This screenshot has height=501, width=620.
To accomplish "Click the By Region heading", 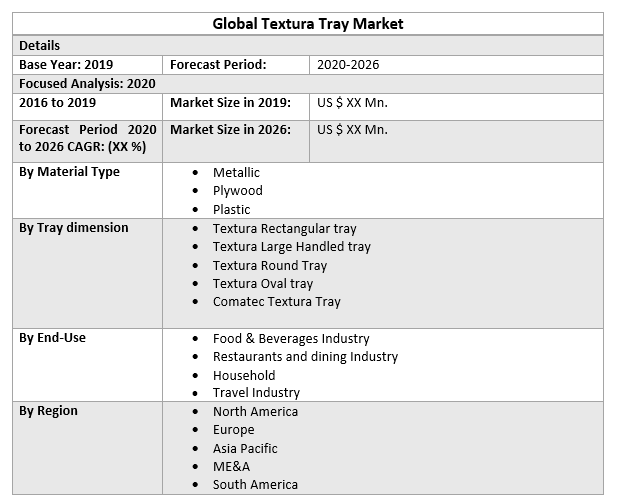I will pyautogui.click(x=48, y=411).
